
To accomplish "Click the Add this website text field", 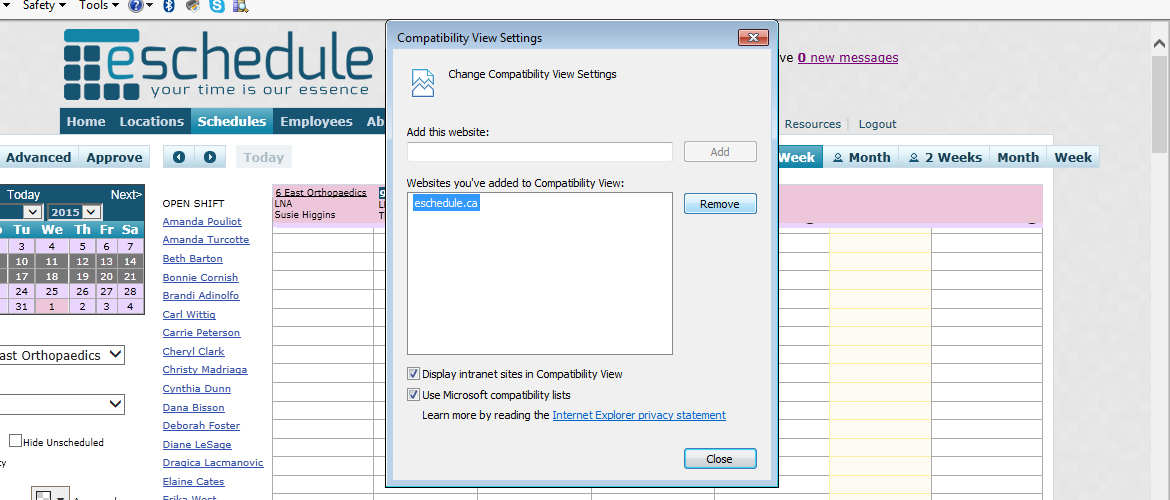I will point(540,152).
